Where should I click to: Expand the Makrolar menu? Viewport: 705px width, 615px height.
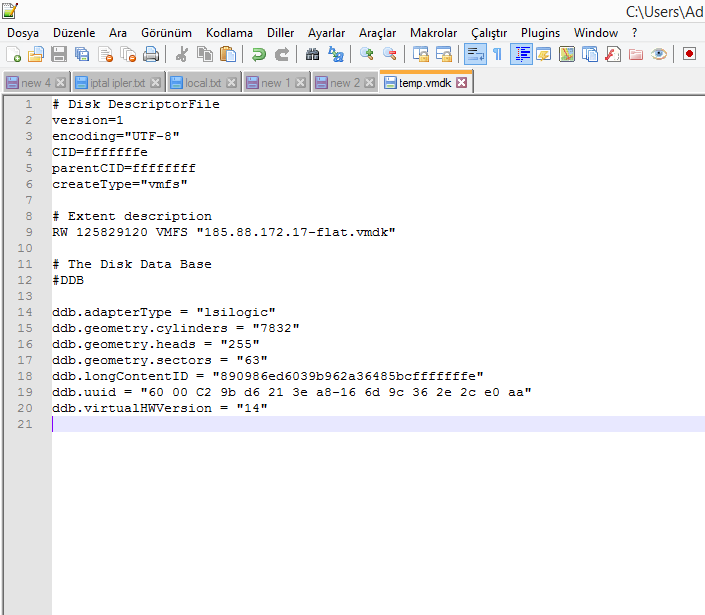pos(433,33)
